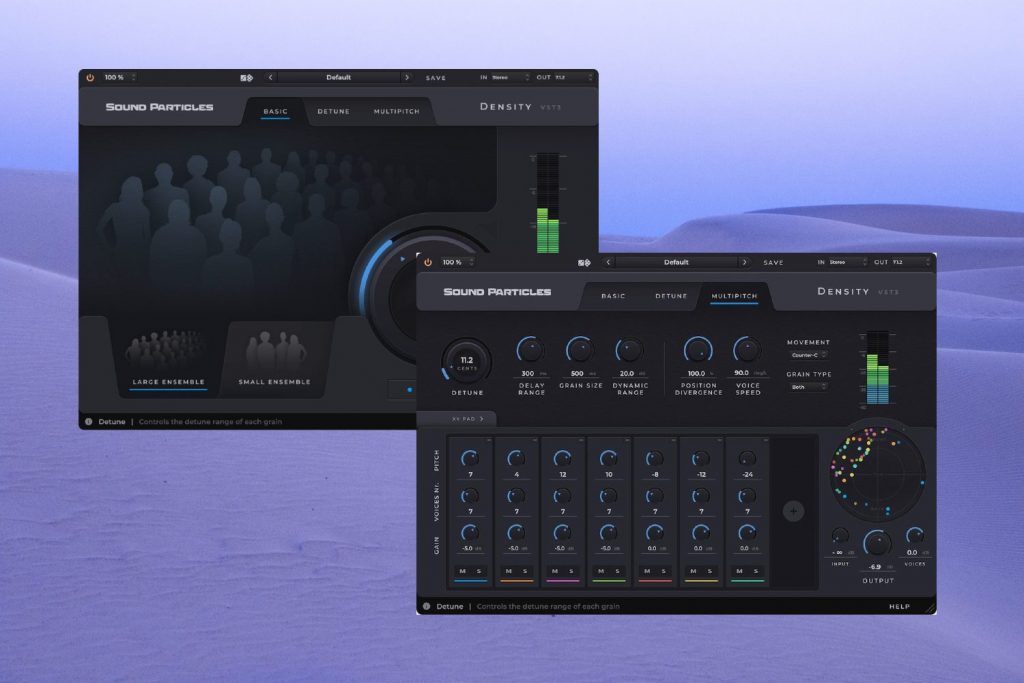Open IN Stereo dropdown in Multipitch window
The image size is (1024, 683).
coord(846,262)
